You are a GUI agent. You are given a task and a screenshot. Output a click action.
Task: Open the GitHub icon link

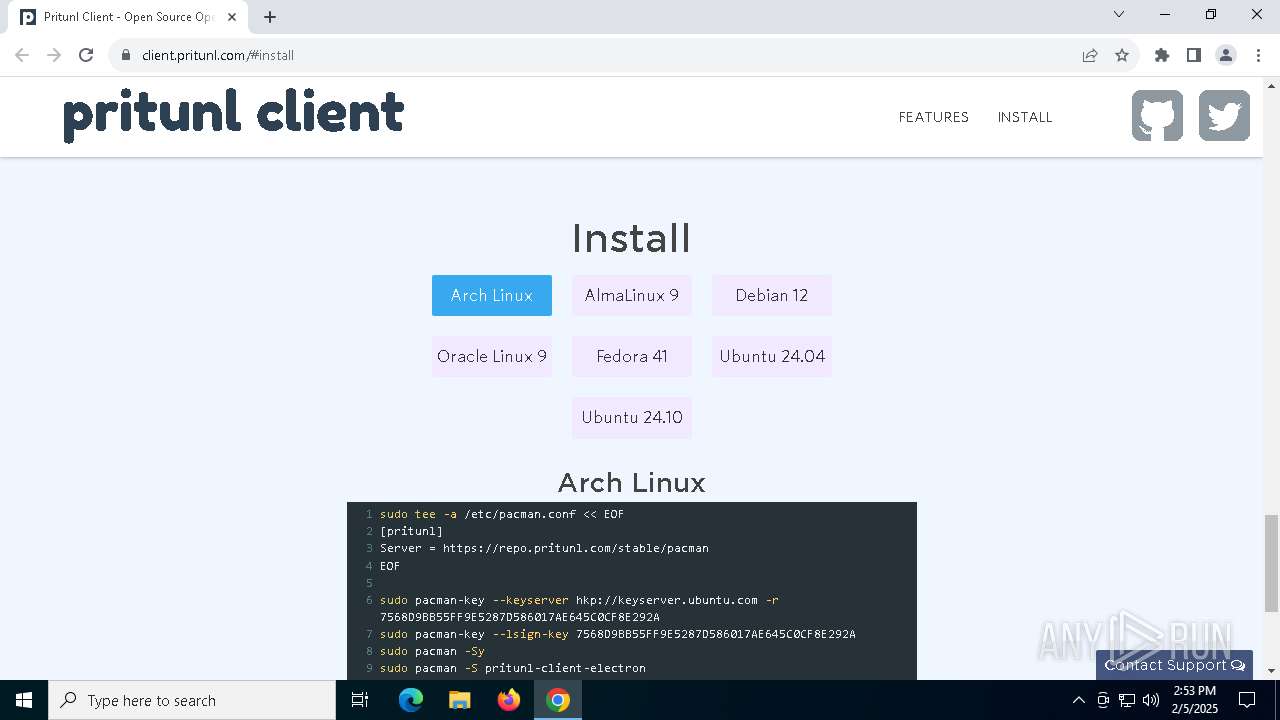(x=1157, y=116)
